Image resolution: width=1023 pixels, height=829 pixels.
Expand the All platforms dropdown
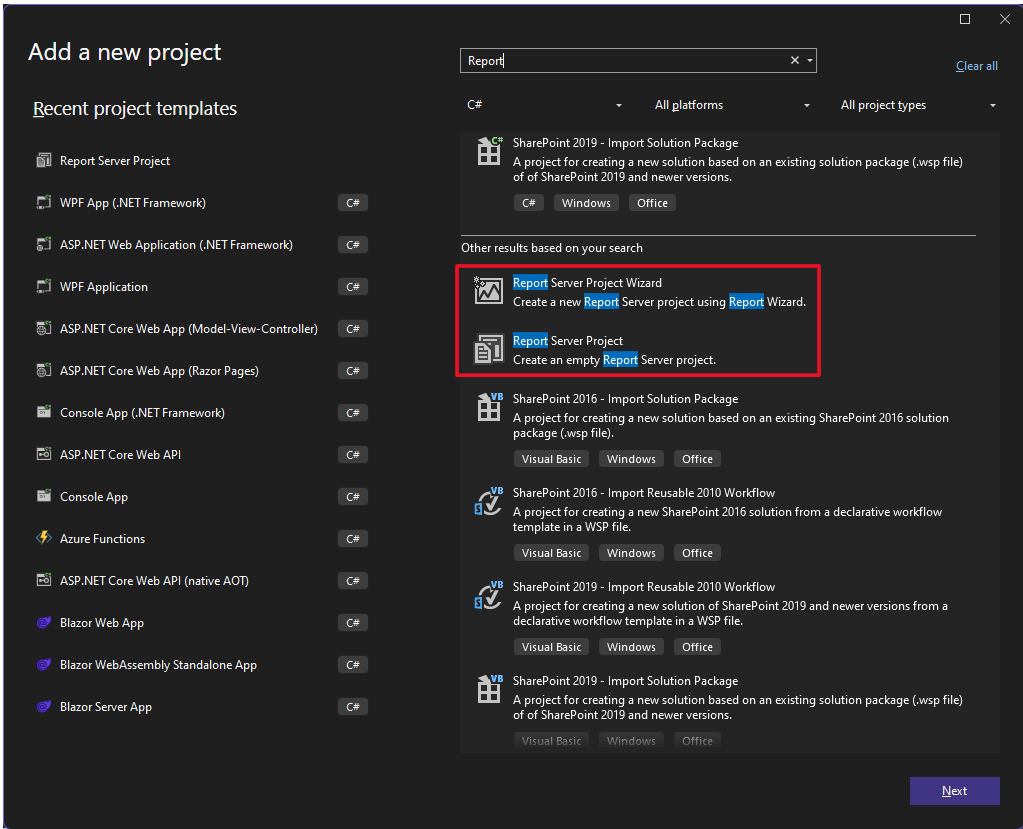pyautogui.click(x=732, y=105)
